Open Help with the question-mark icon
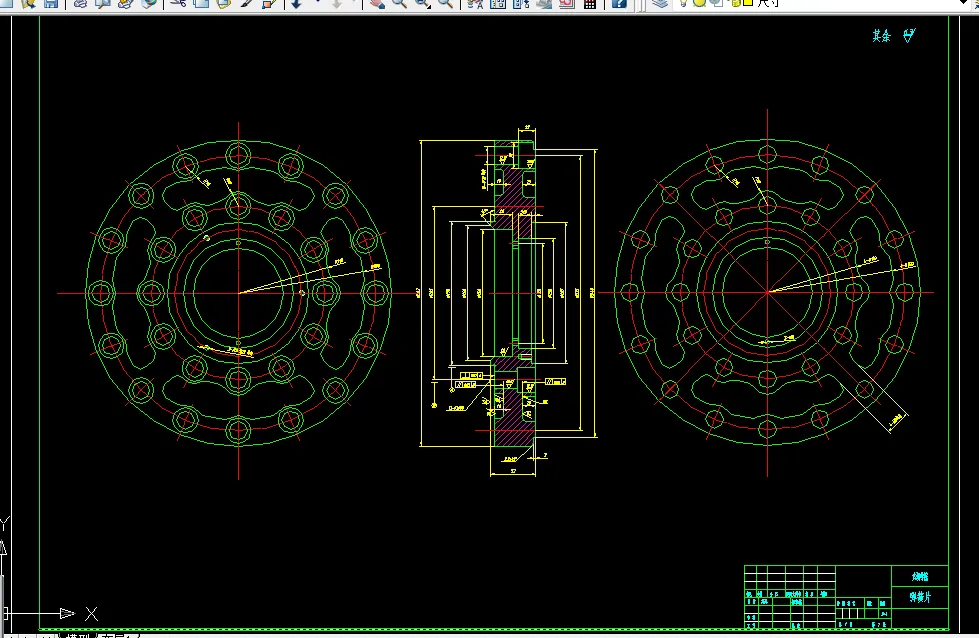This screenshot has height=638, width=979. 619,3
